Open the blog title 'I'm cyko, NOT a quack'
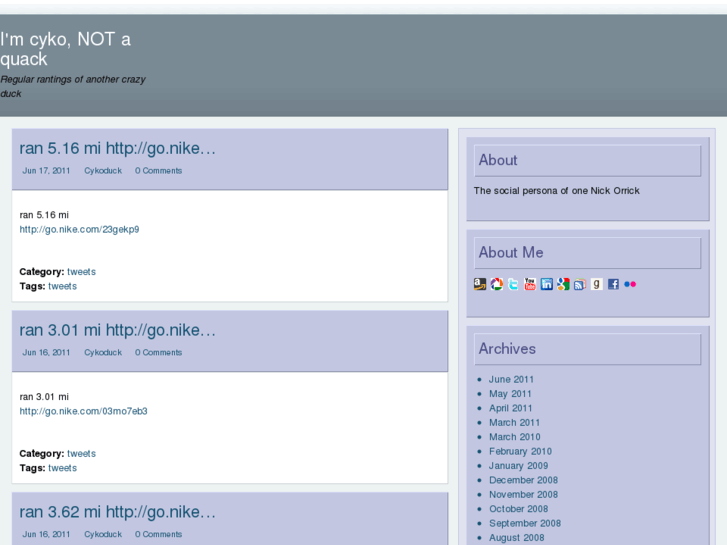Viewport: 727px width, 545px height. [x=65, y=49]
